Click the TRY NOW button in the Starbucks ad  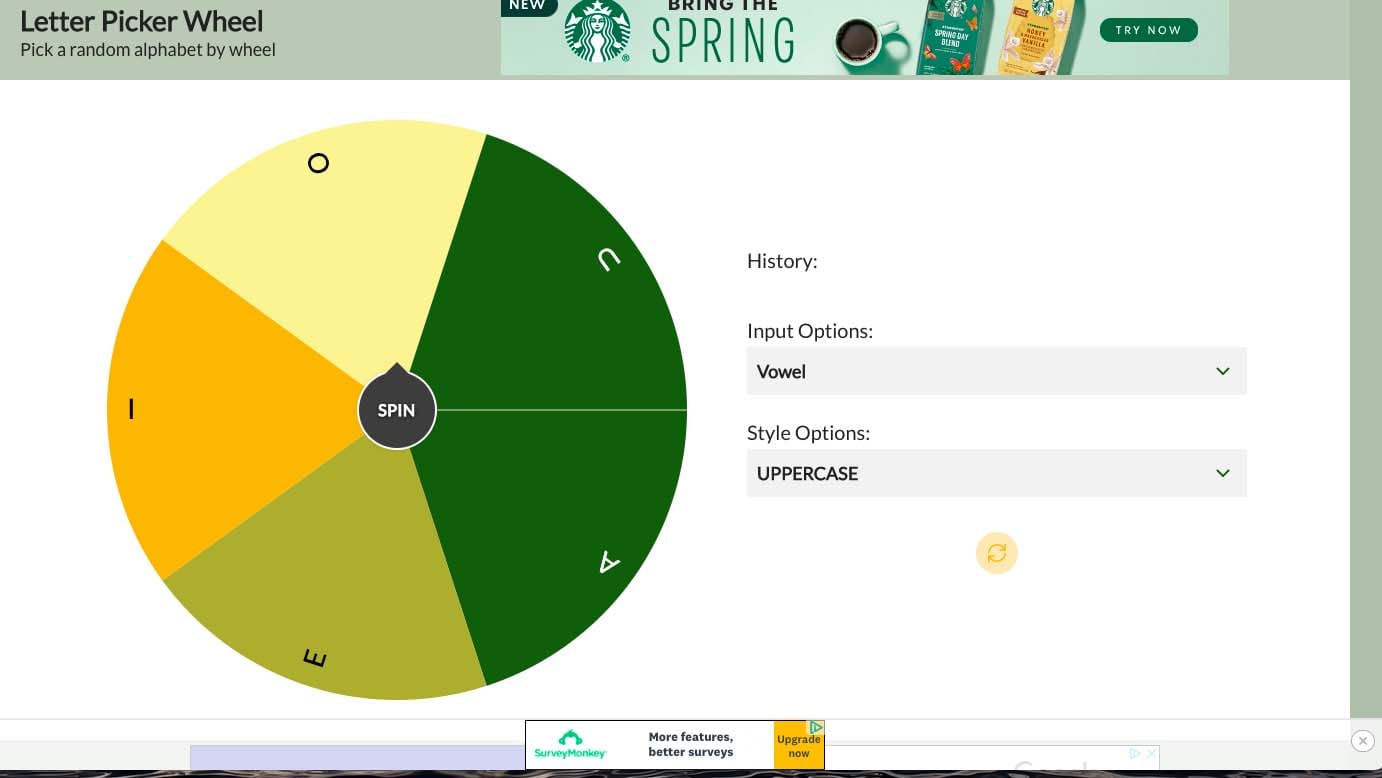point(1148,30)
